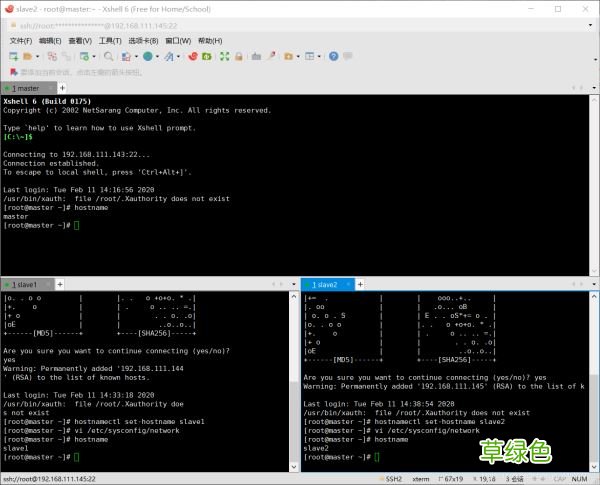Open the 工具(T) menu
This screenshot has width=600, height=485.
tap(110, 41)
